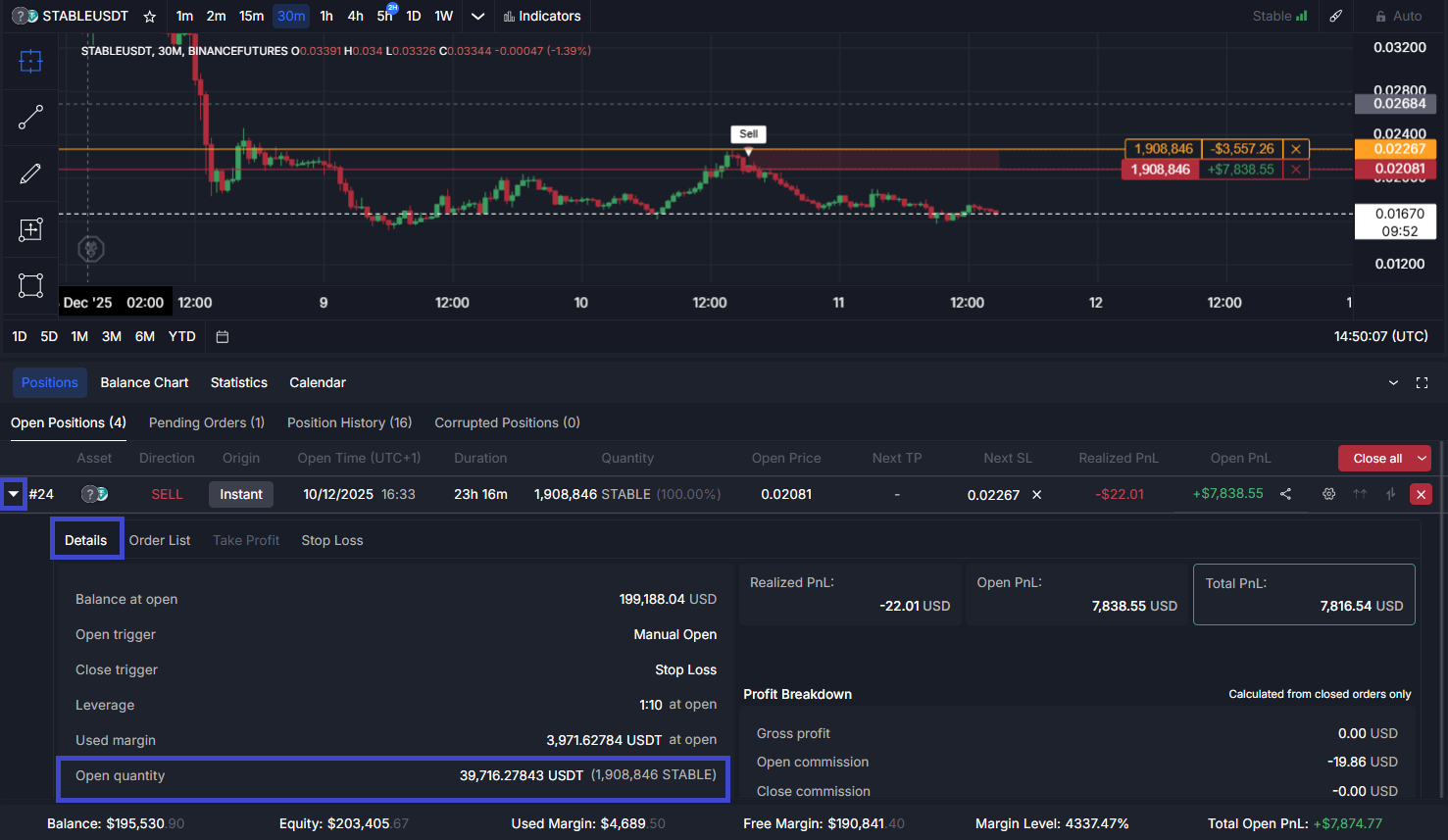Favorite STABLEUSDT with the star icon
This screenshot has height=840, width=1448.
click(150, 17)
